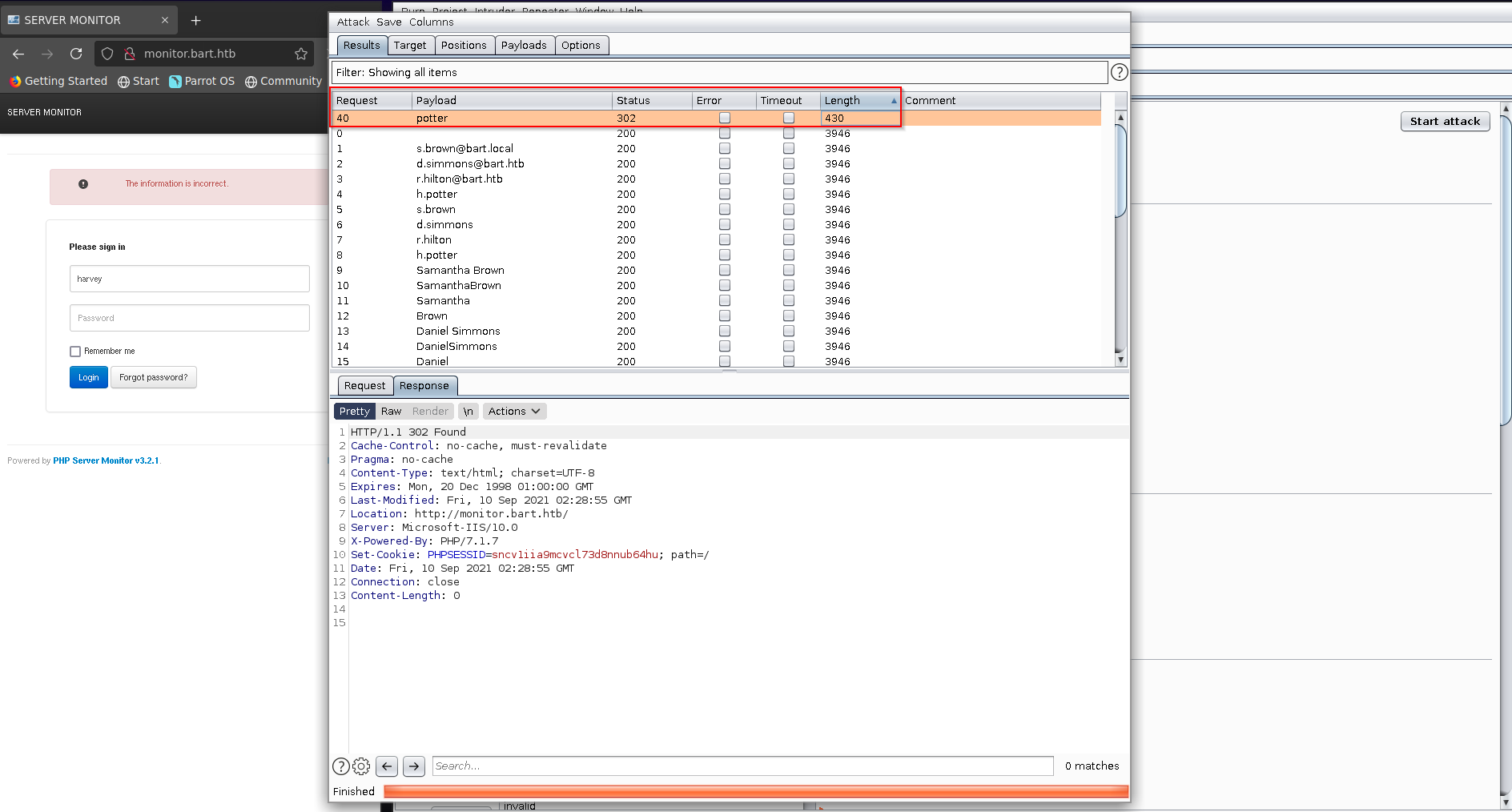Bookmark this page with the star icon
The width and height of the screenshot is (1512, 812).
point(301,54)
